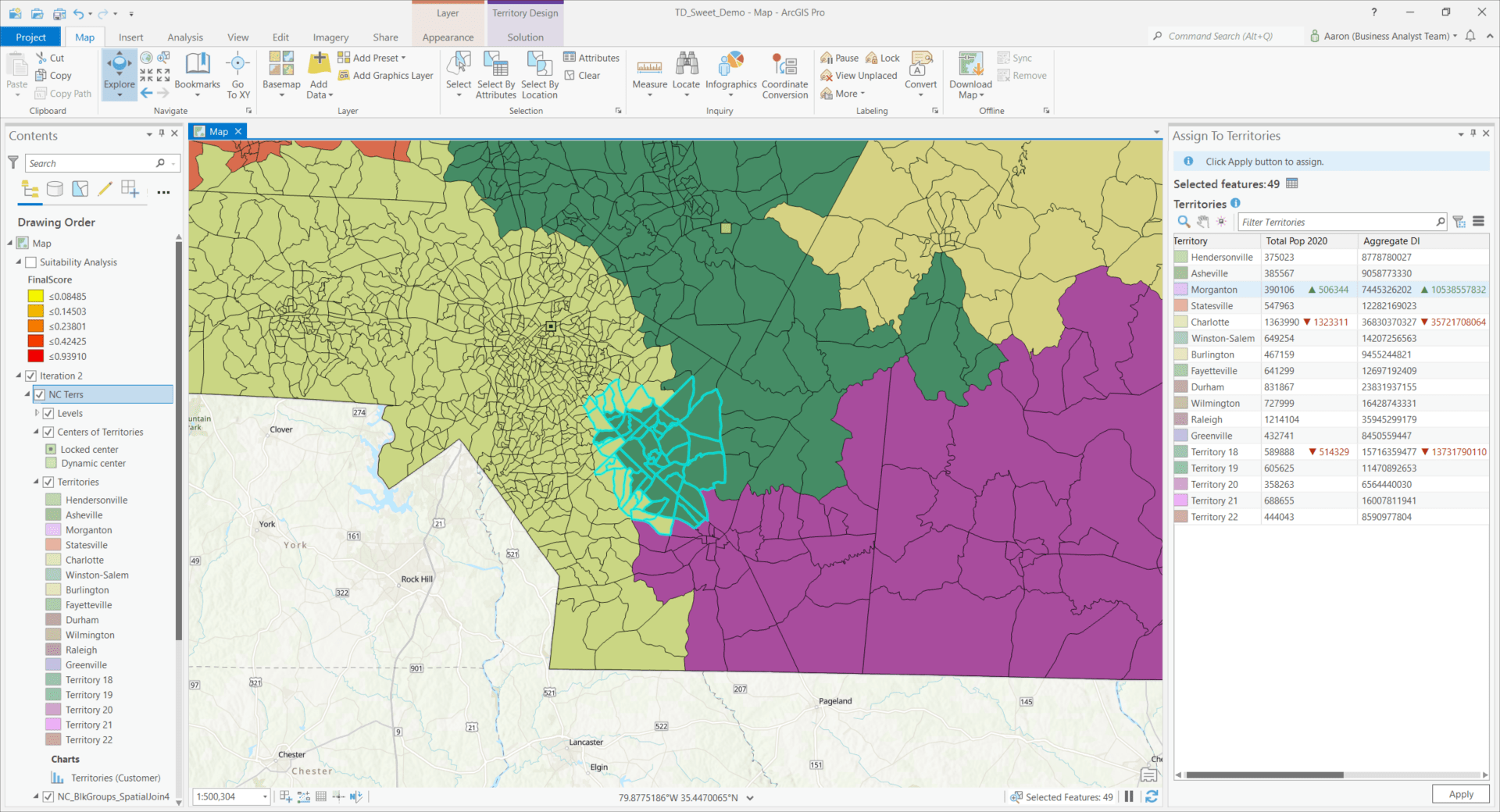The height and width of the screenshot is (812, 1500).
Task: Uncheck the NC Terrs layer visibility
Action: (x=40, y=394)
